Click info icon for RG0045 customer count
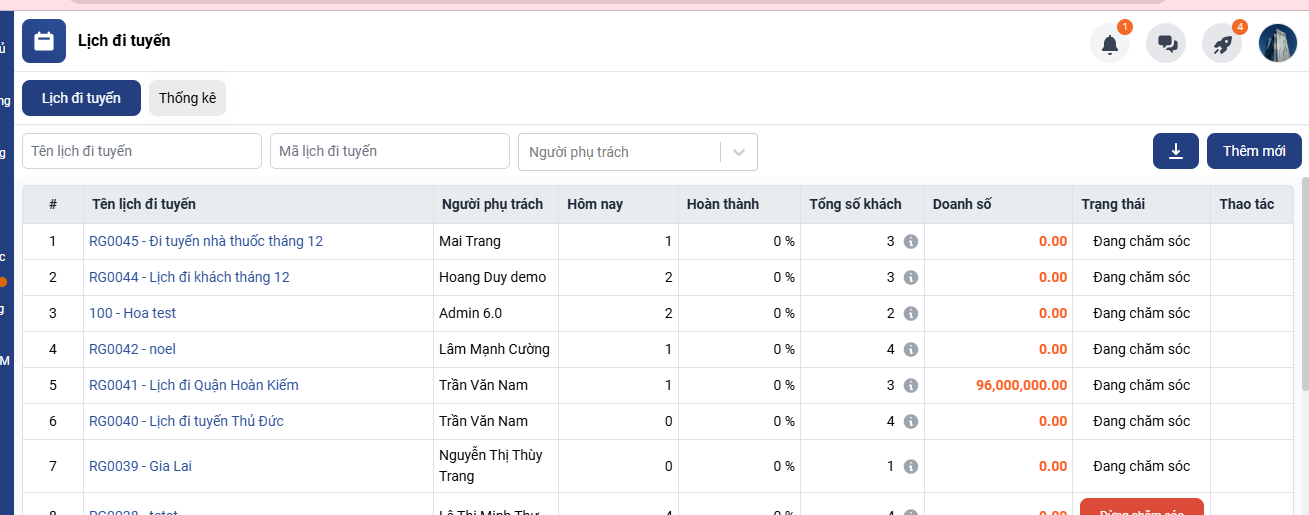1309x515 pixels. coord(910,242)
